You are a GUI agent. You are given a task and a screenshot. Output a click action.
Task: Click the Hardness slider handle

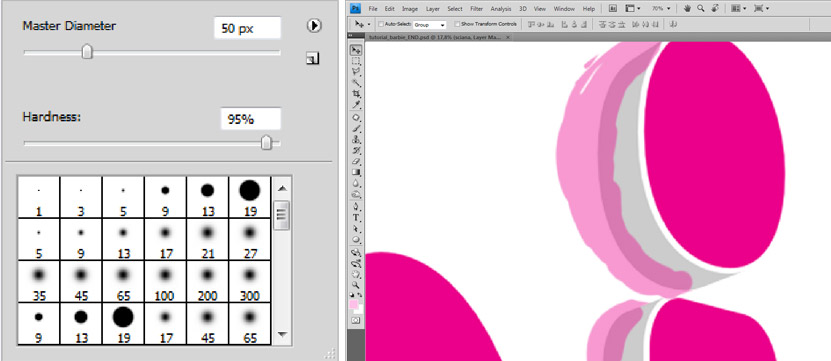pos(267,142)
